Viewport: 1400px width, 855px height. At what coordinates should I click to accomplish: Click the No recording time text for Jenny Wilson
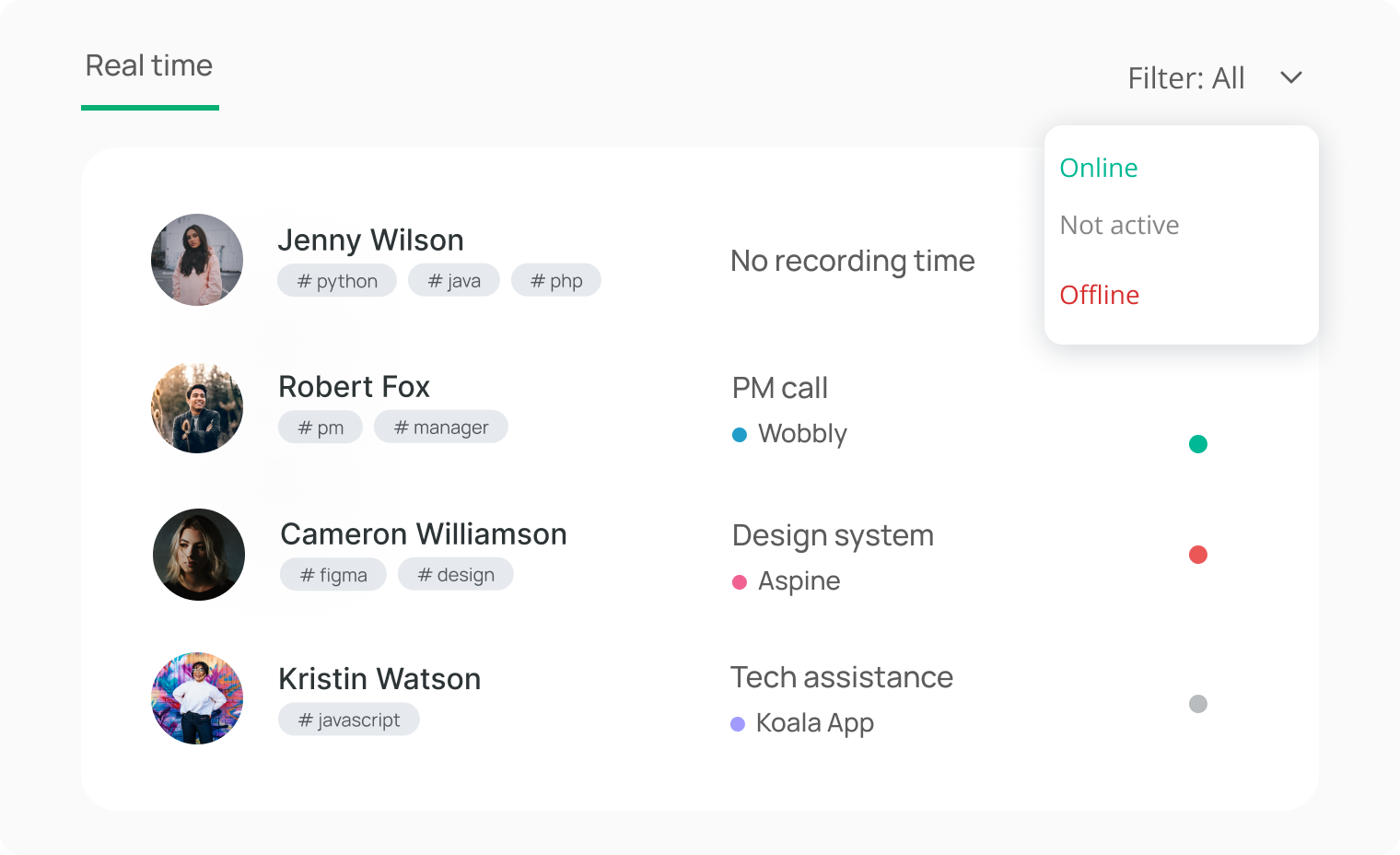(x=852, y=261)
